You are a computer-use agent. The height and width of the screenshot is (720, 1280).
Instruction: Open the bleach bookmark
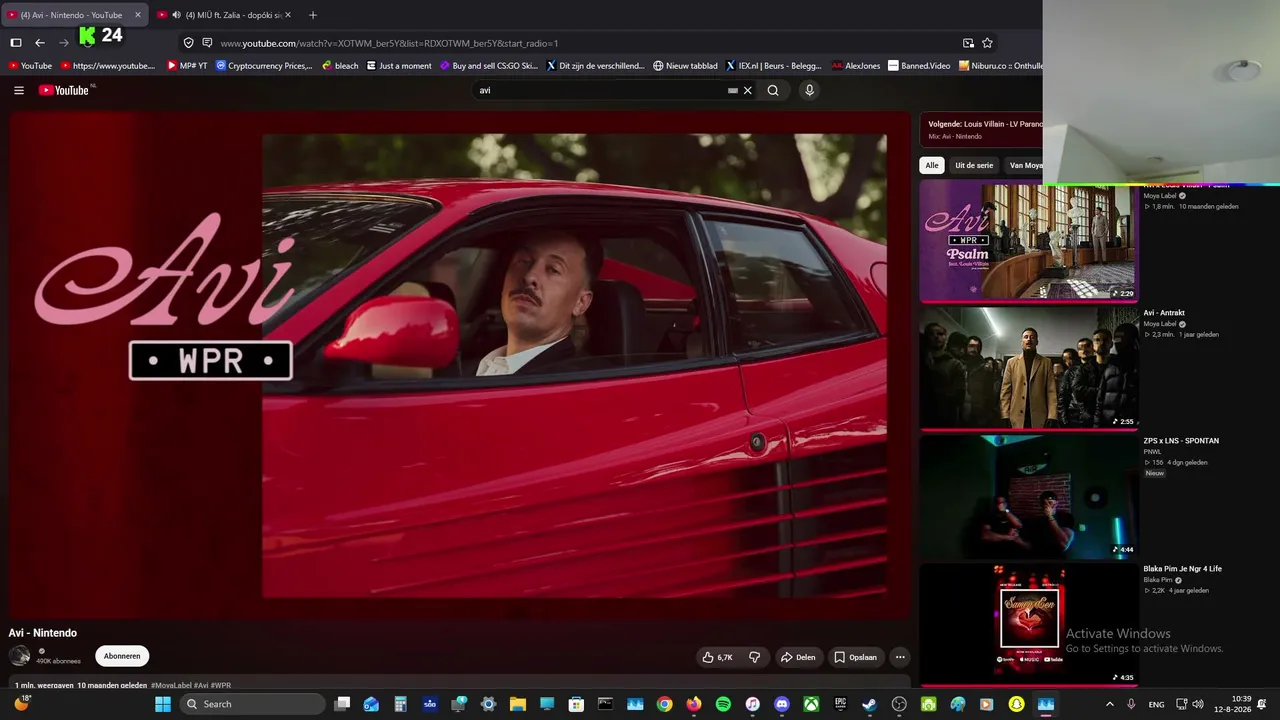(x=340, y=66)
